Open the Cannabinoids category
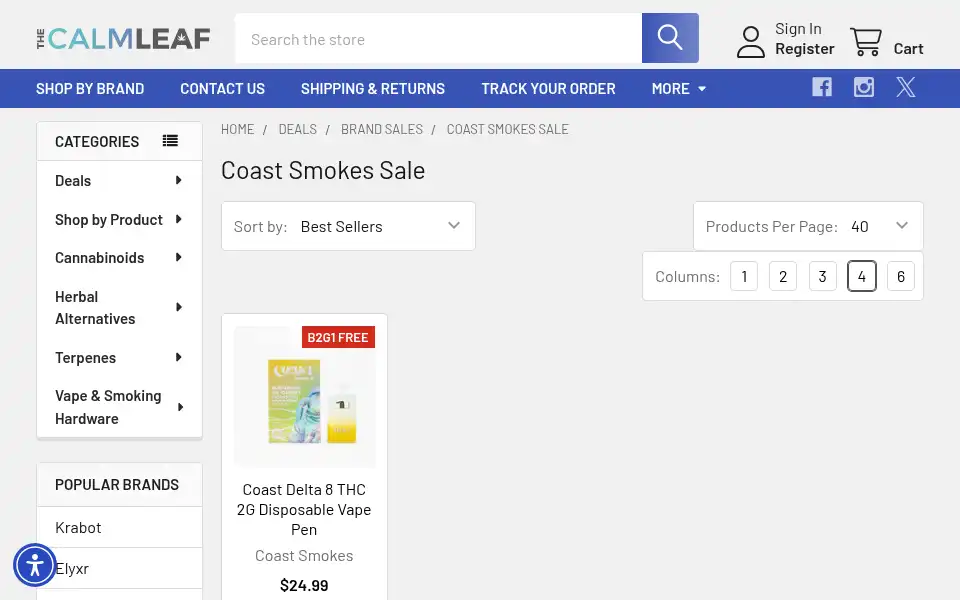Viewport: 960px width, 600px height. (x=100, y=258)
